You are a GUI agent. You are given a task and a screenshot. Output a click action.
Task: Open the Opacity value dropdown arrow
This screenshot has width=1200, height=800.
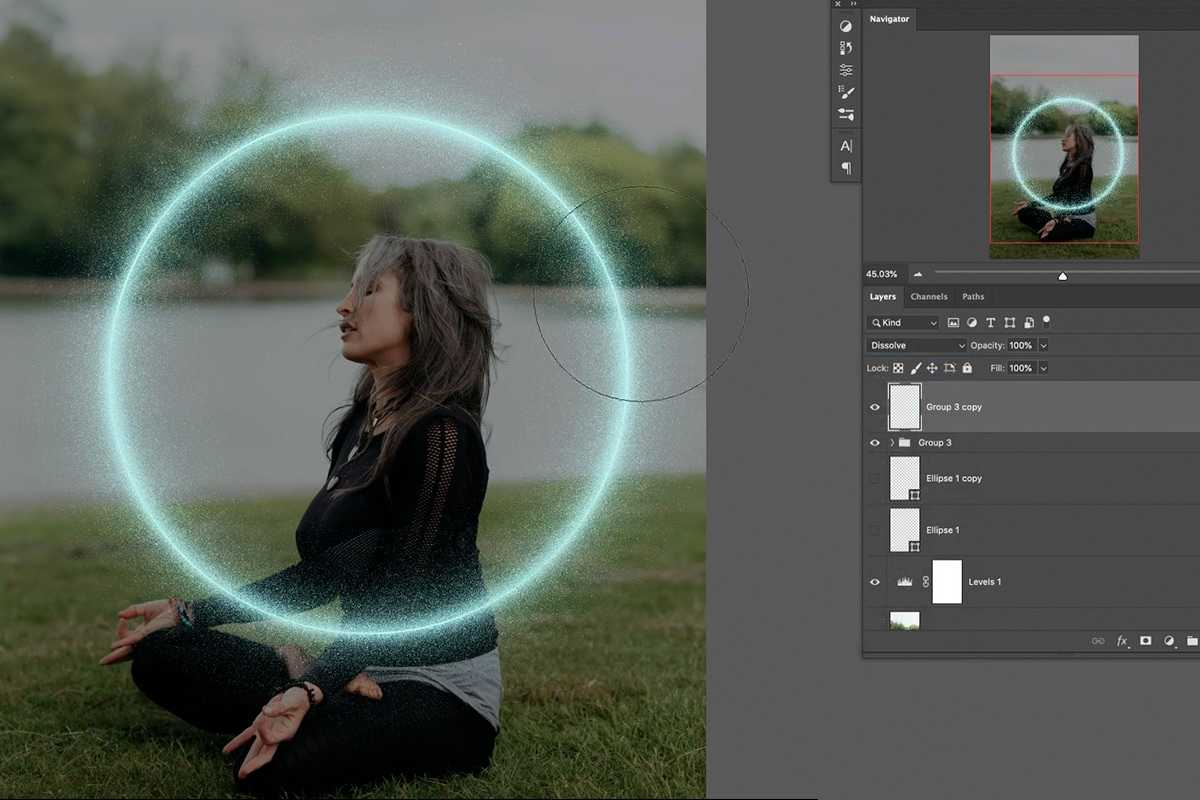[x=1043, y=345]
